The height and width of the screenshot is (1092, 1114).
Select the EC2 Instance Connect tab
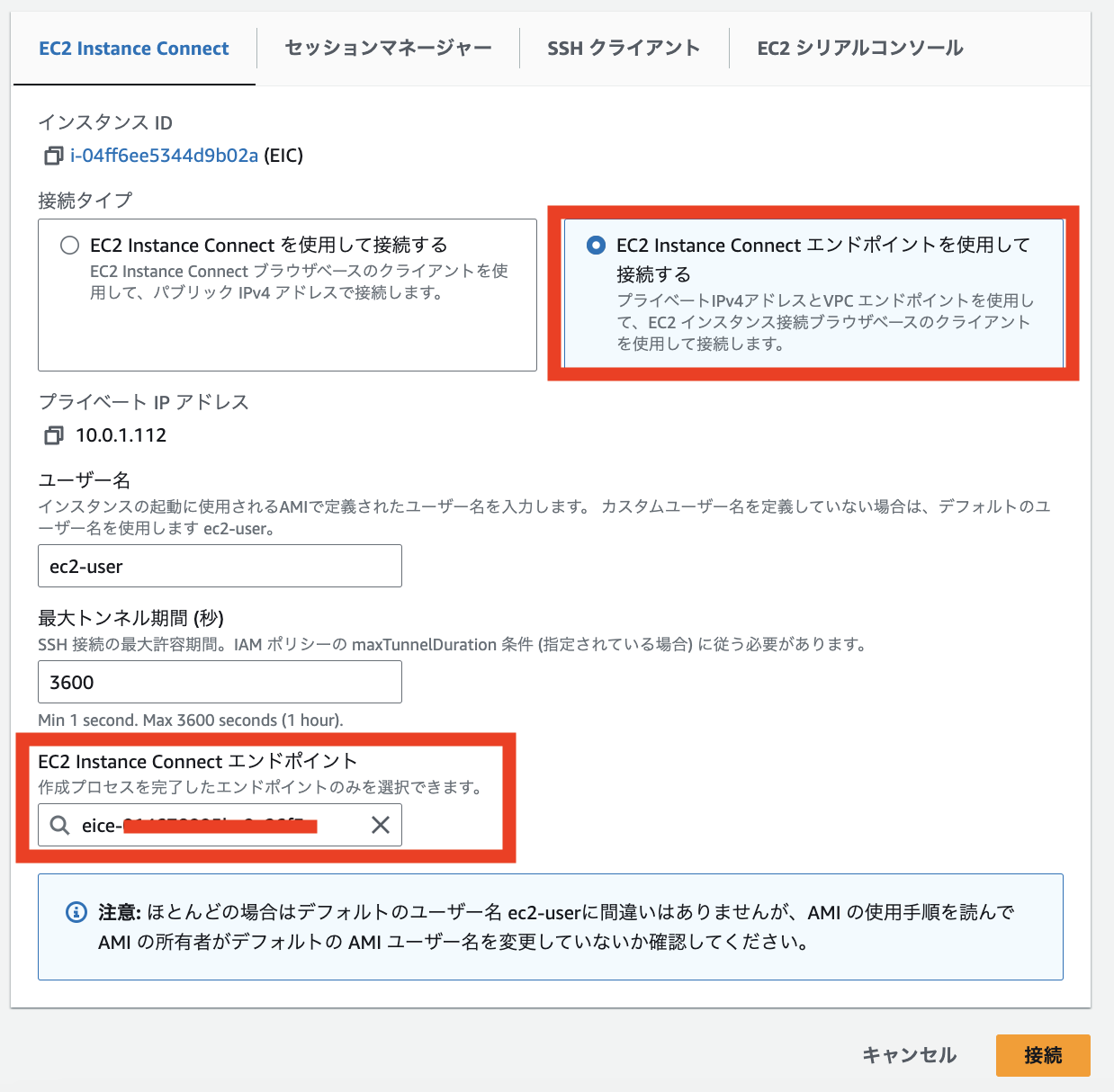pyautogui.click(x=133, y=48)
